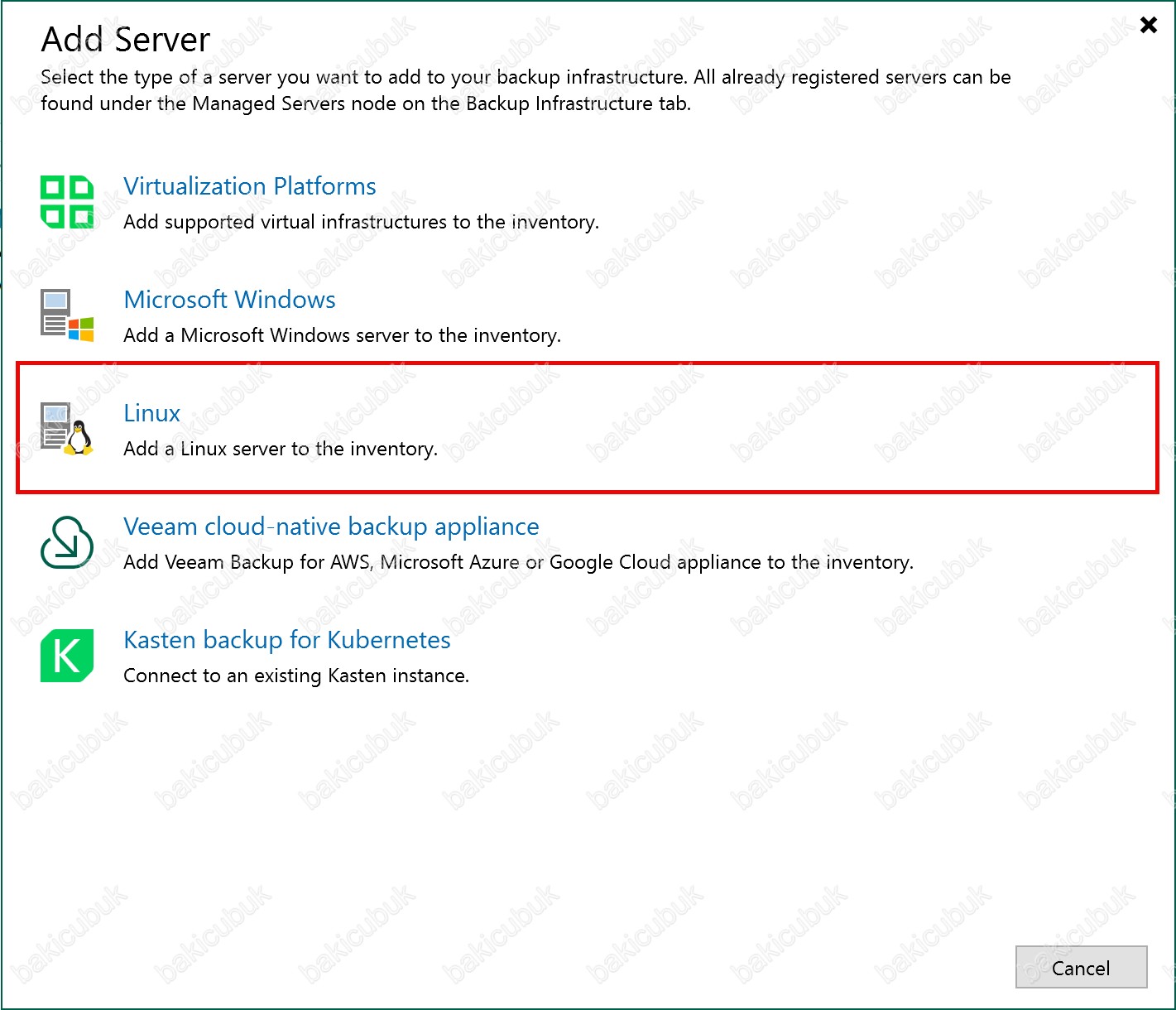Click "Connect to an existing Kasten instance." text
The width and height of the screenshot is (1176, 1010).
click(296, 676)
